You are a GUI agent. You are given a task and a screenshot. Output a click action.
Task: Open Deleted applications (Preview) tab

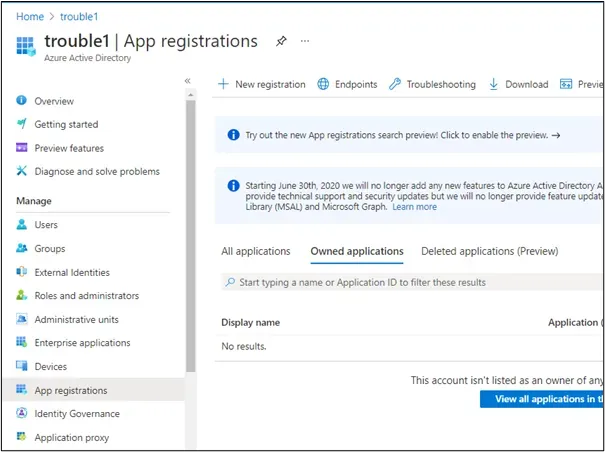click(x=490, y=251)
